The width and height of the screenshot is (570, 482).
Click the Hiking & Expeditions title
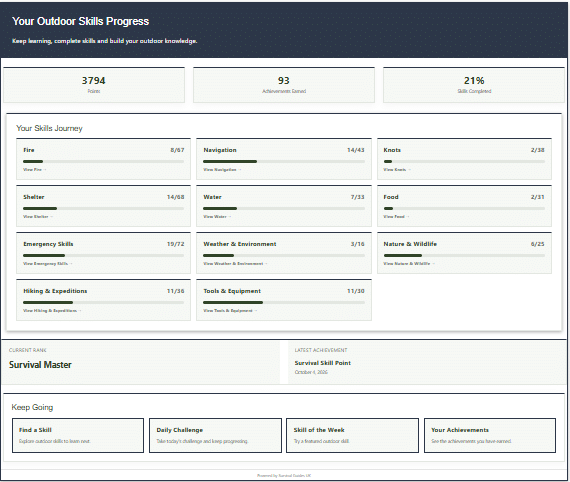click(55, 291)
